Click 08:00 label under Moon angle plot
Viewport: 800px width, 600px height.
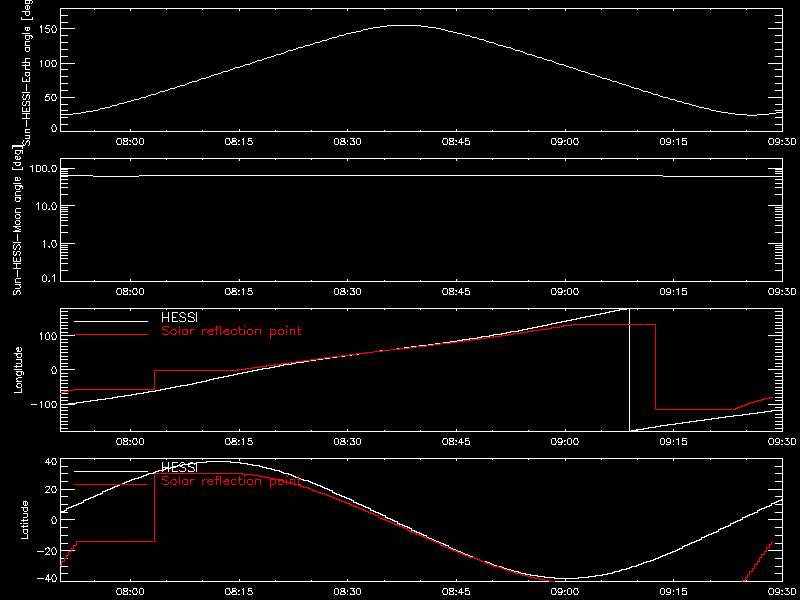(x=130, y=292)
